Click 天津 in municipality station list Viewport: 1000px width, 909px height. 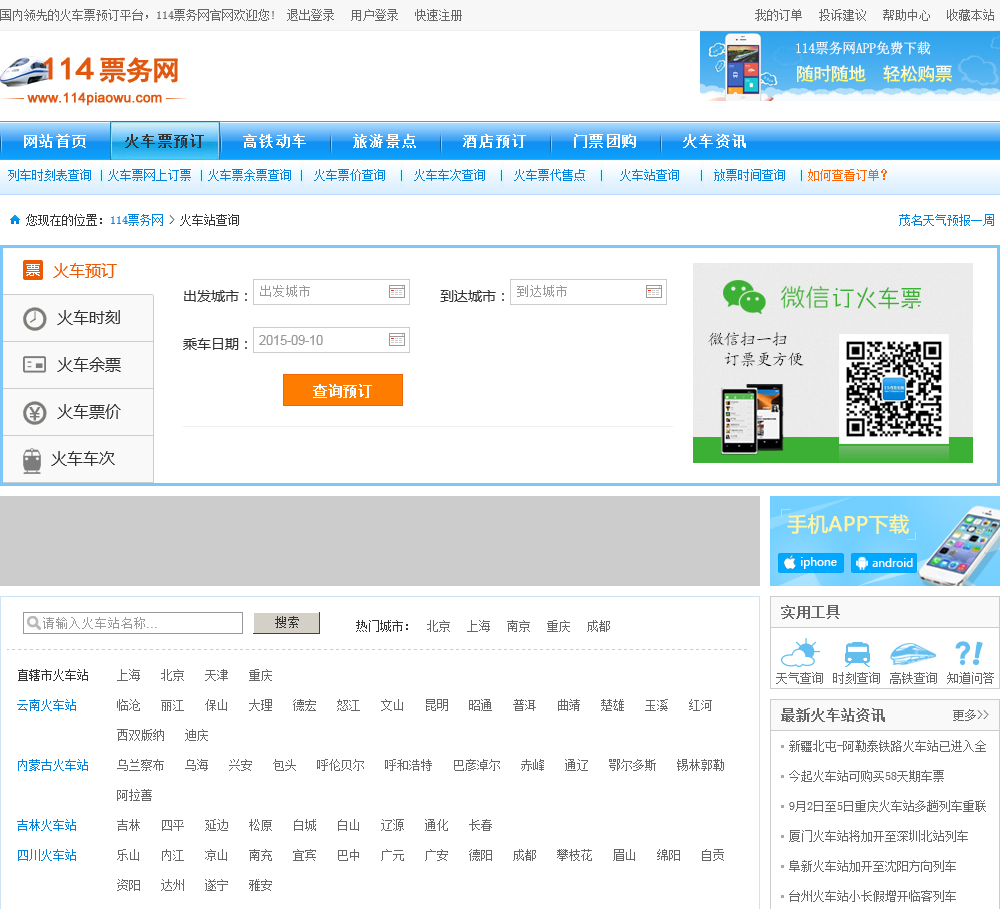click(216, 676)
